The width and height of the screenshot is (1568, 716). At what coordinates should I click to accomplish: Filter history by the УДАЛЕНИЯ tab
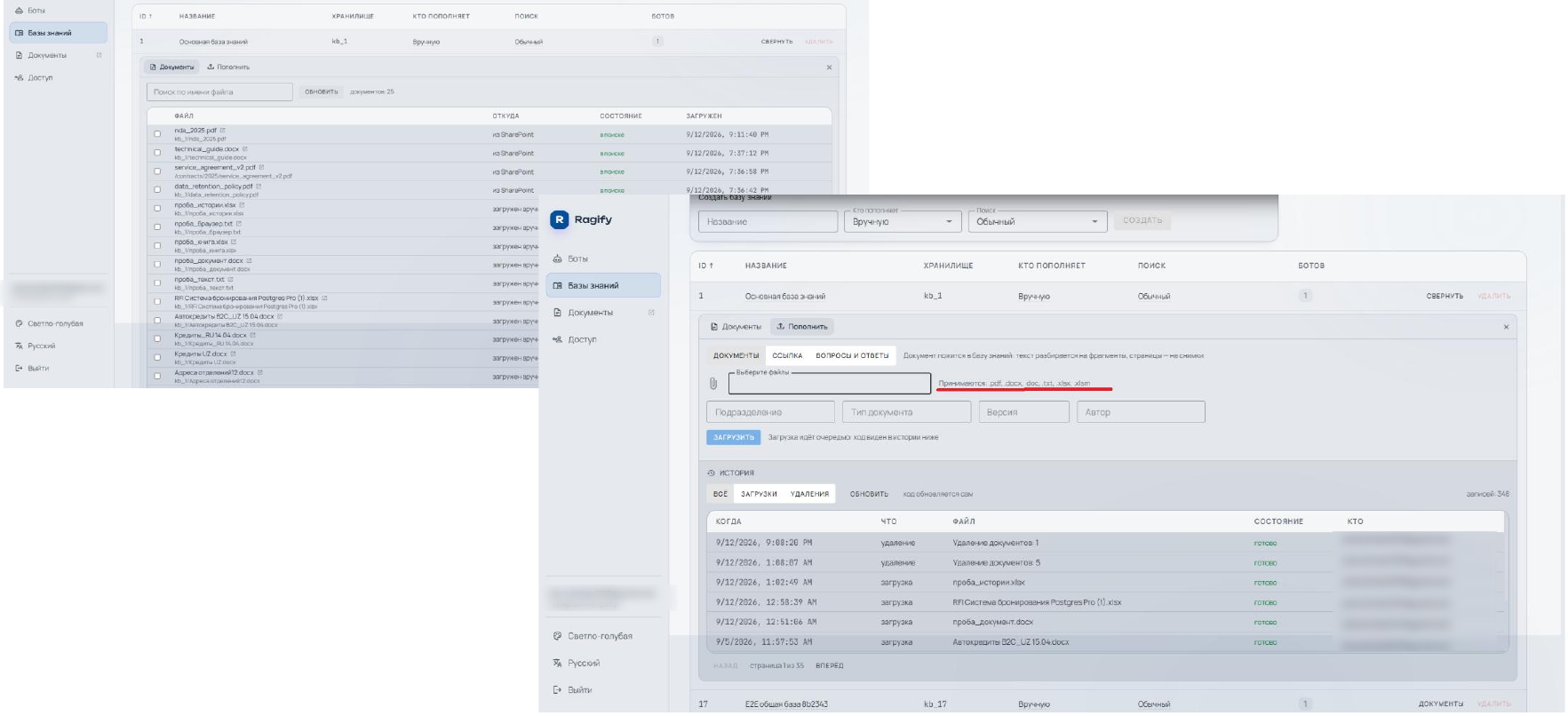point(809,494)
